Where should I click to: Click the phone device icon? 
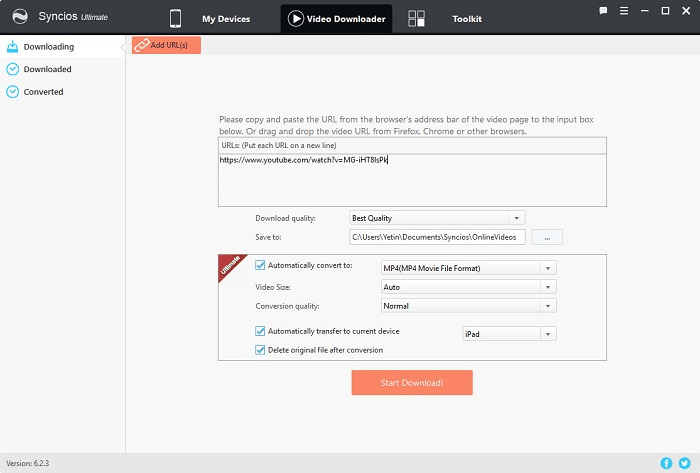click(175, 18)
